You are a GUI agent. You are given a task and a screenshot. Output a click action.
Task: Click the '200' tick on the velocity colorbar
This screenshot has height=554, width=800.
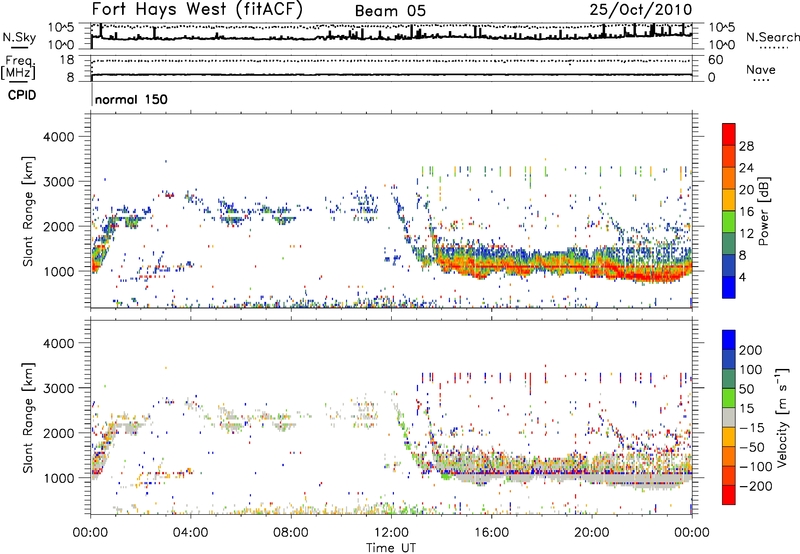pos(751,350)
